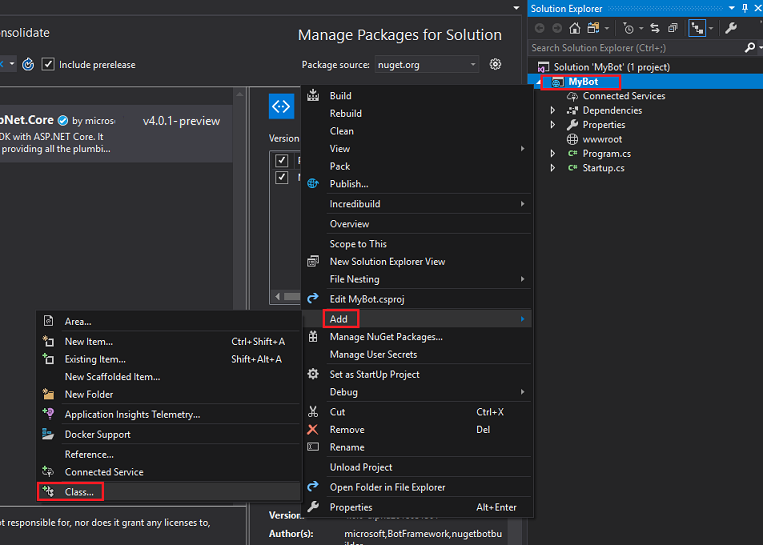Open Solution Explorer properties wrench icon
This screenshot has height=545, width=763.
click(x=732, y=28)
